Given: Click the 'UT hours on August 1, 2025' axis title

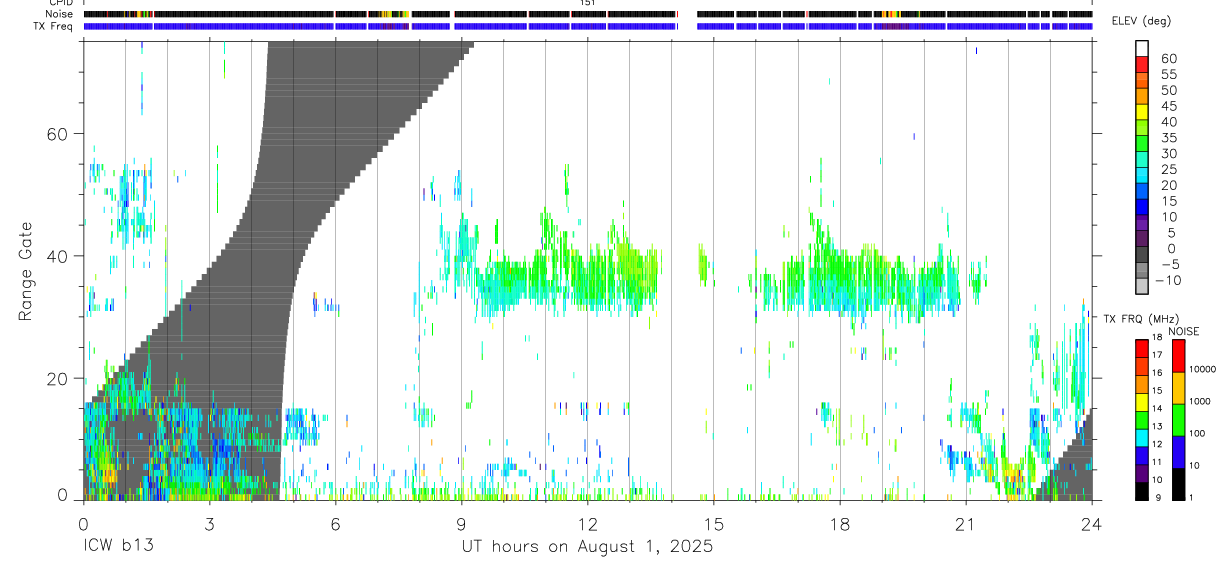Looking at the screenshot, I should click(587, 548).
